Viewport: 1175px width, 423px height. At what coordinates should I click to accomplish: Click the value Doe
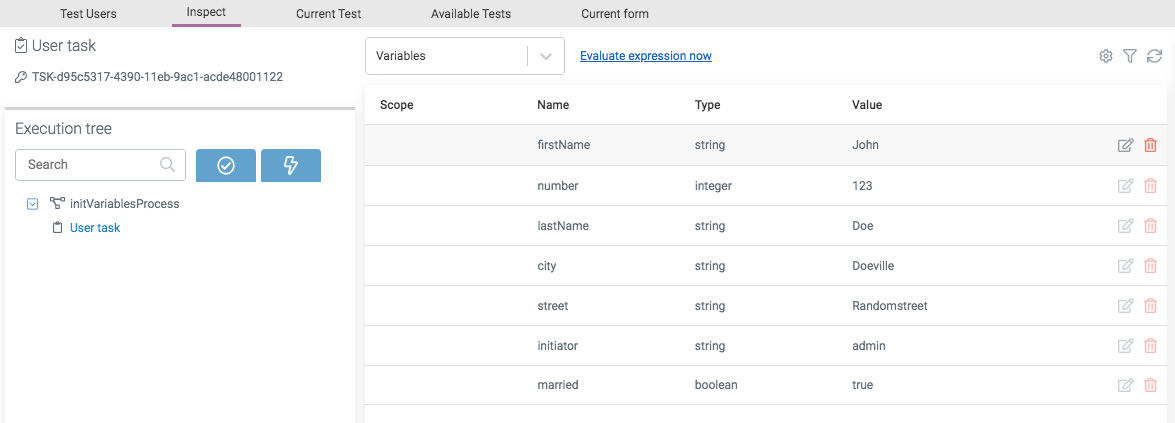(863, 226)
